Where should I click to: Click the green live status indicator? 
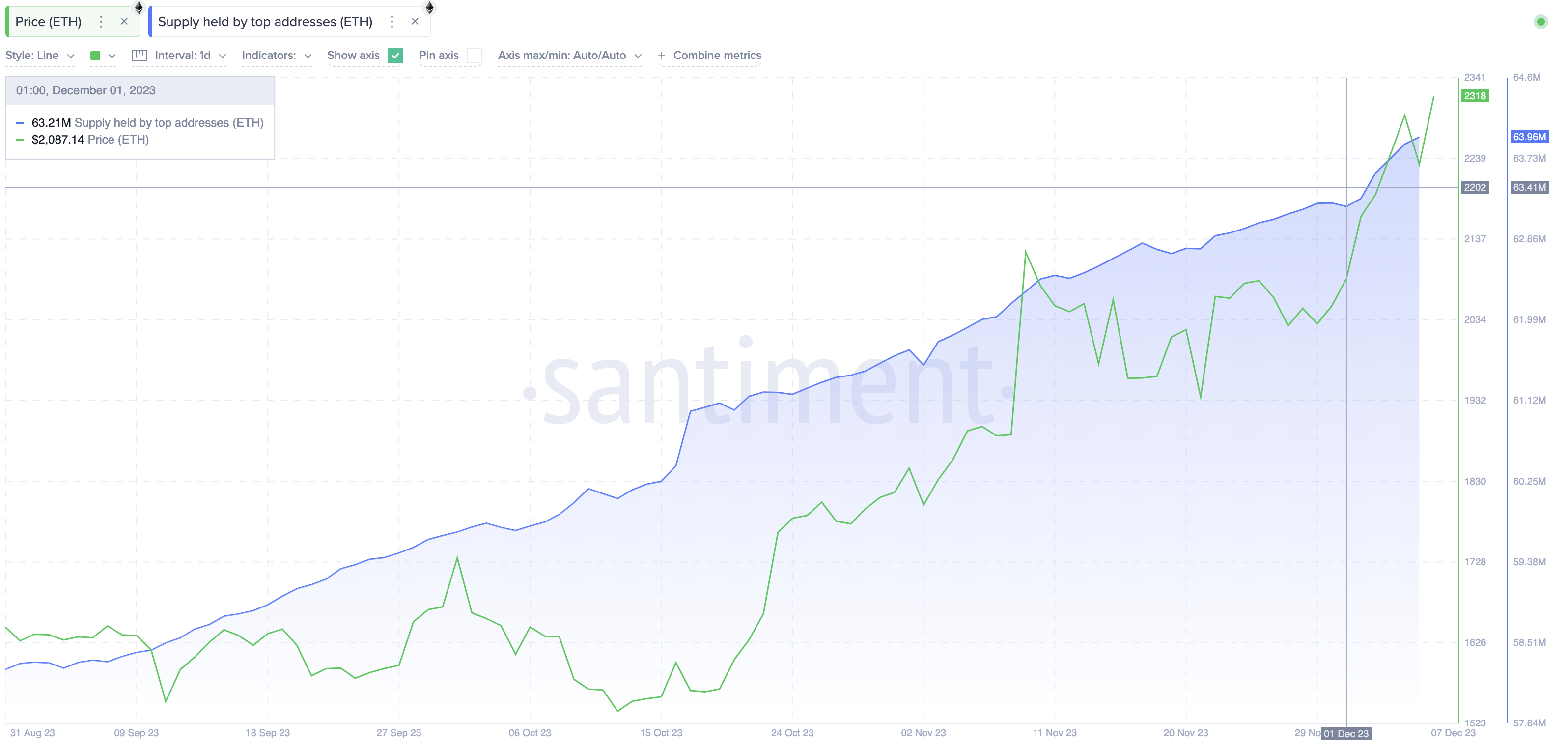(1540, 22)
